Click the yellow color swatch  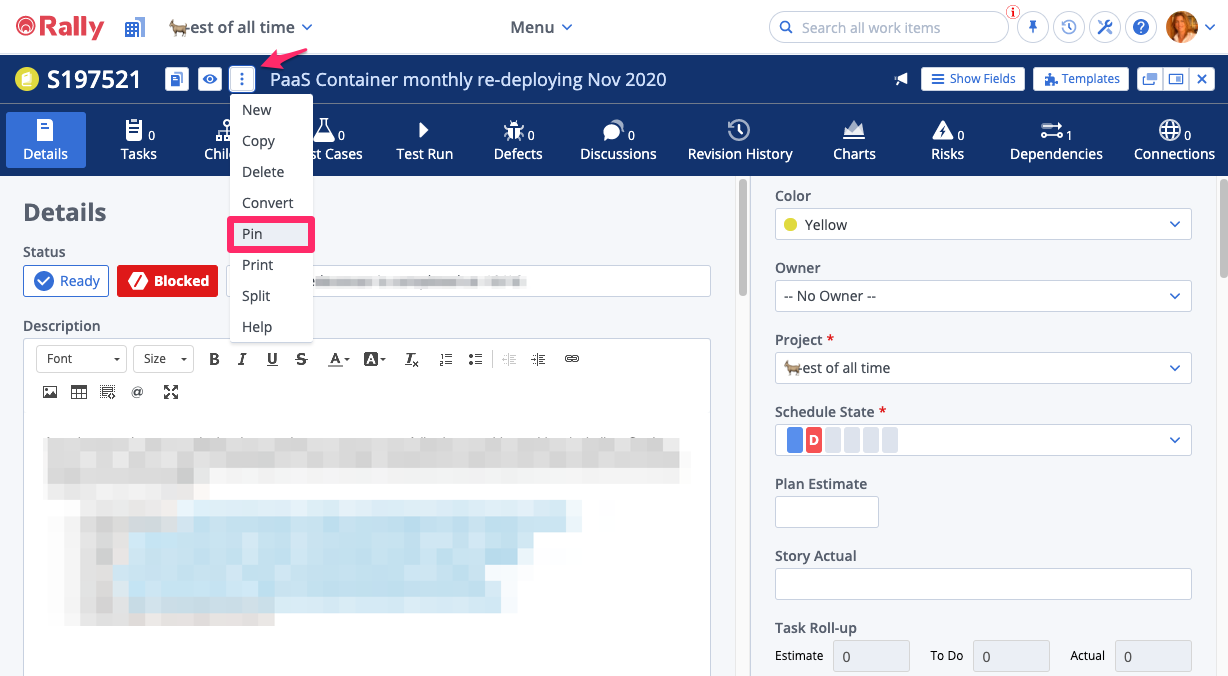click(791, 224)
